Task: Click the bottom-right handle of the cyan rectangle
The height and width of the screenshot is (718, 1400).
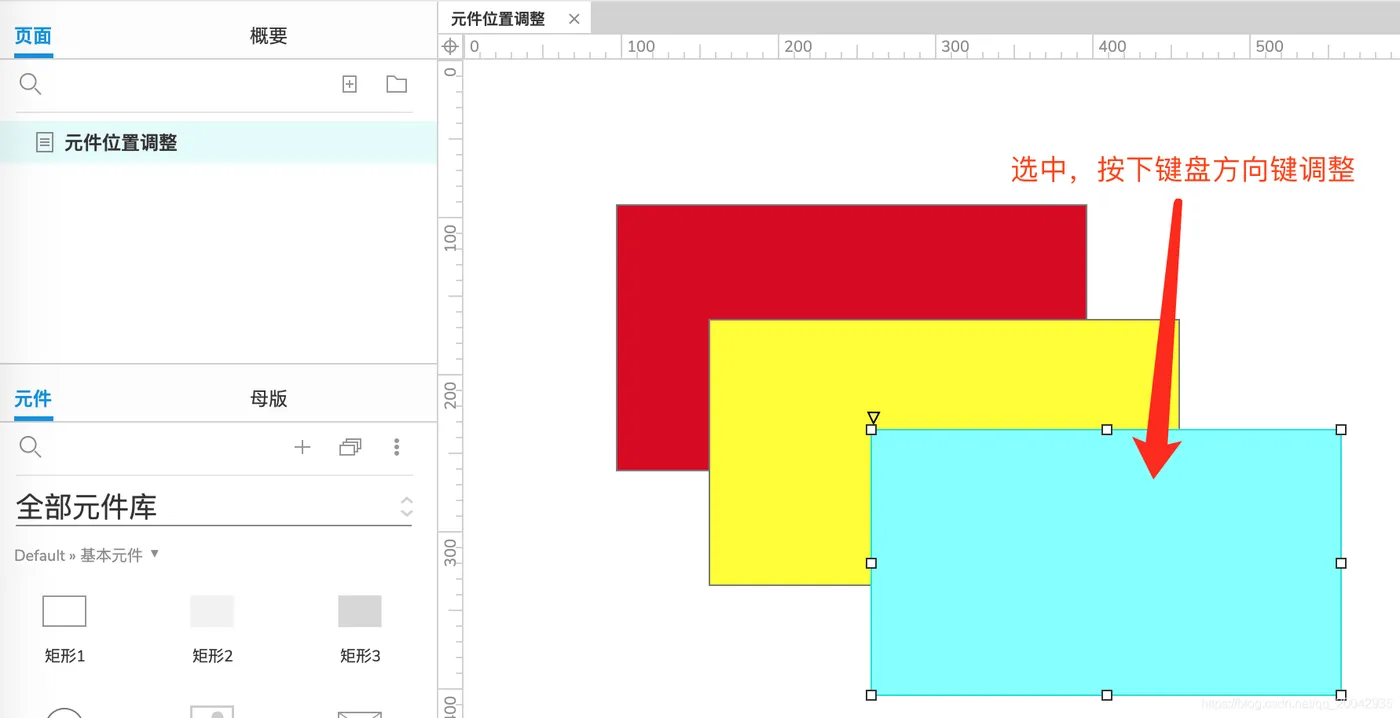Action: point(1341,695)
